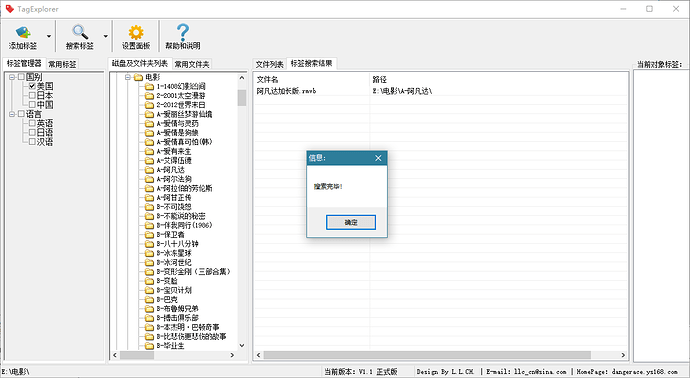Click 确定 in the 信息 dialog
The image size is (690, 378).
pos(351,222)
